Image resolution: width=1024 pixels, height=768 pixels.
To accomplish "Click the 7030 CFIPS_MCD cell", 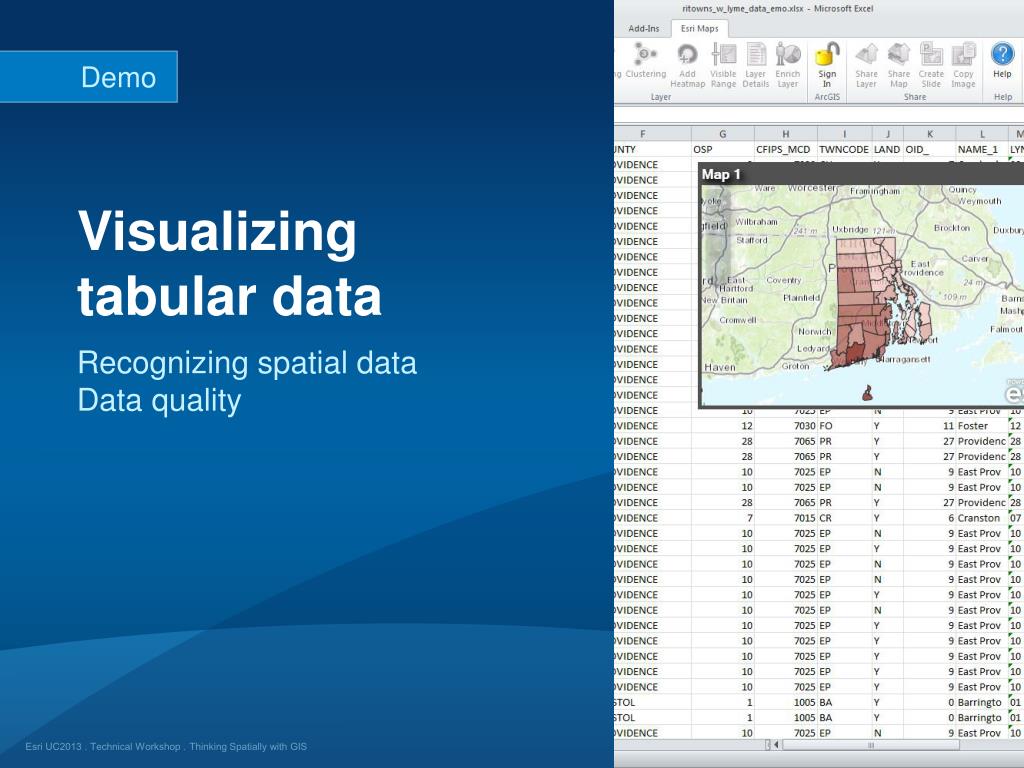I will pos(786,426).
